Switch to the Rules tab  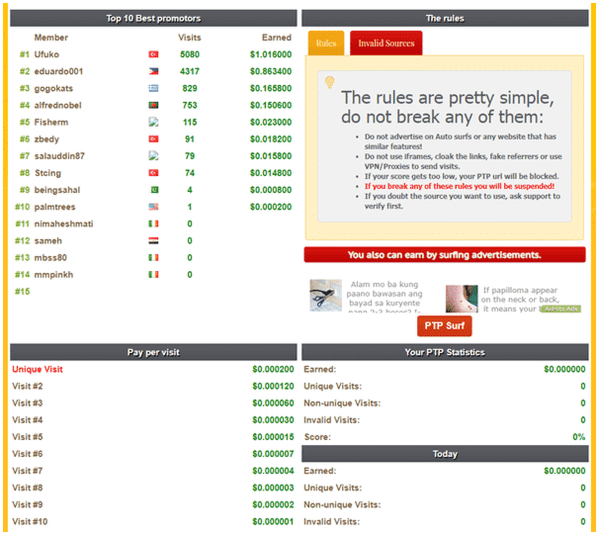(326, 43)
